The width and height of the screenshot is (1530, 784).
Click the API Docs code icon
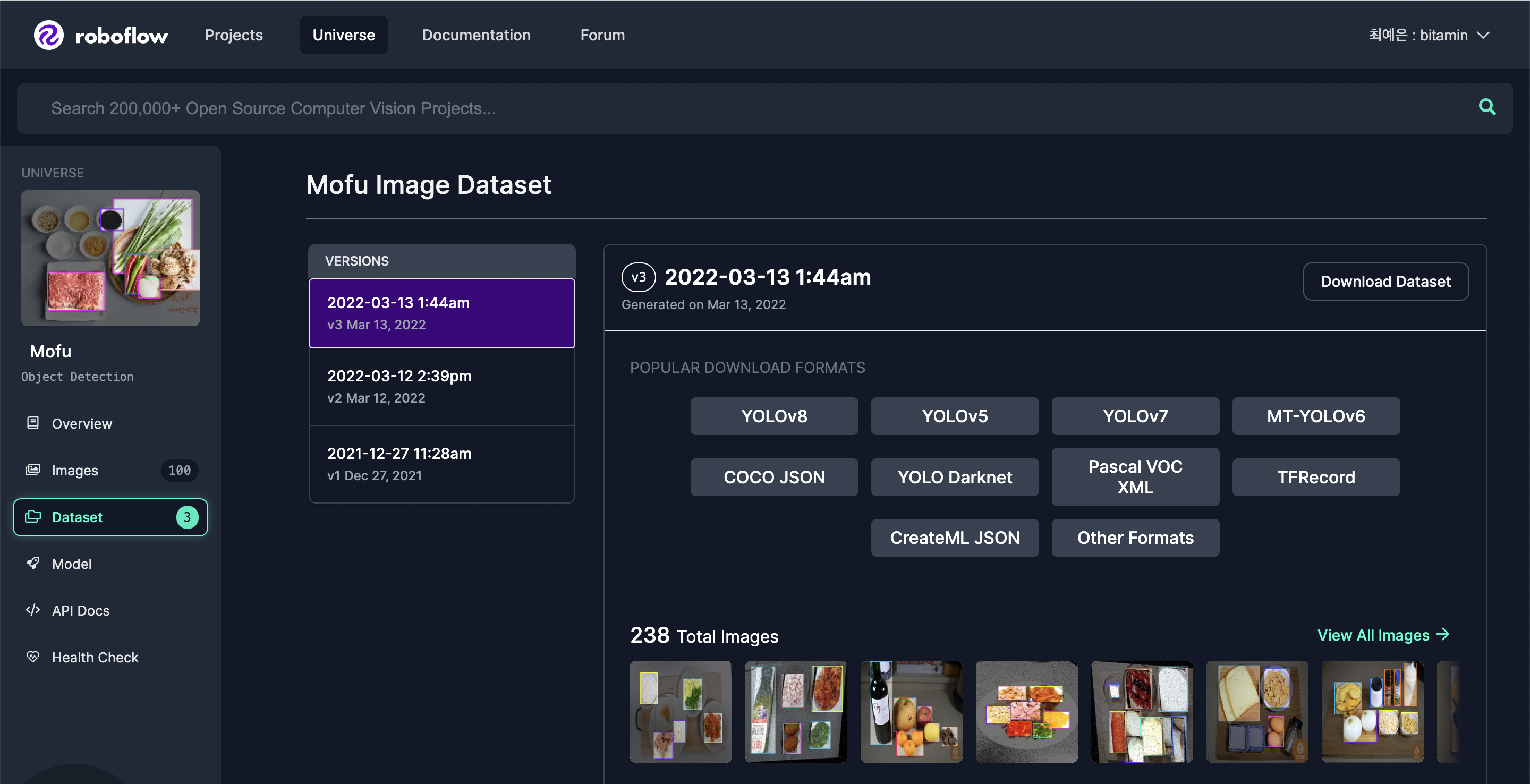(x=32, y=610)
